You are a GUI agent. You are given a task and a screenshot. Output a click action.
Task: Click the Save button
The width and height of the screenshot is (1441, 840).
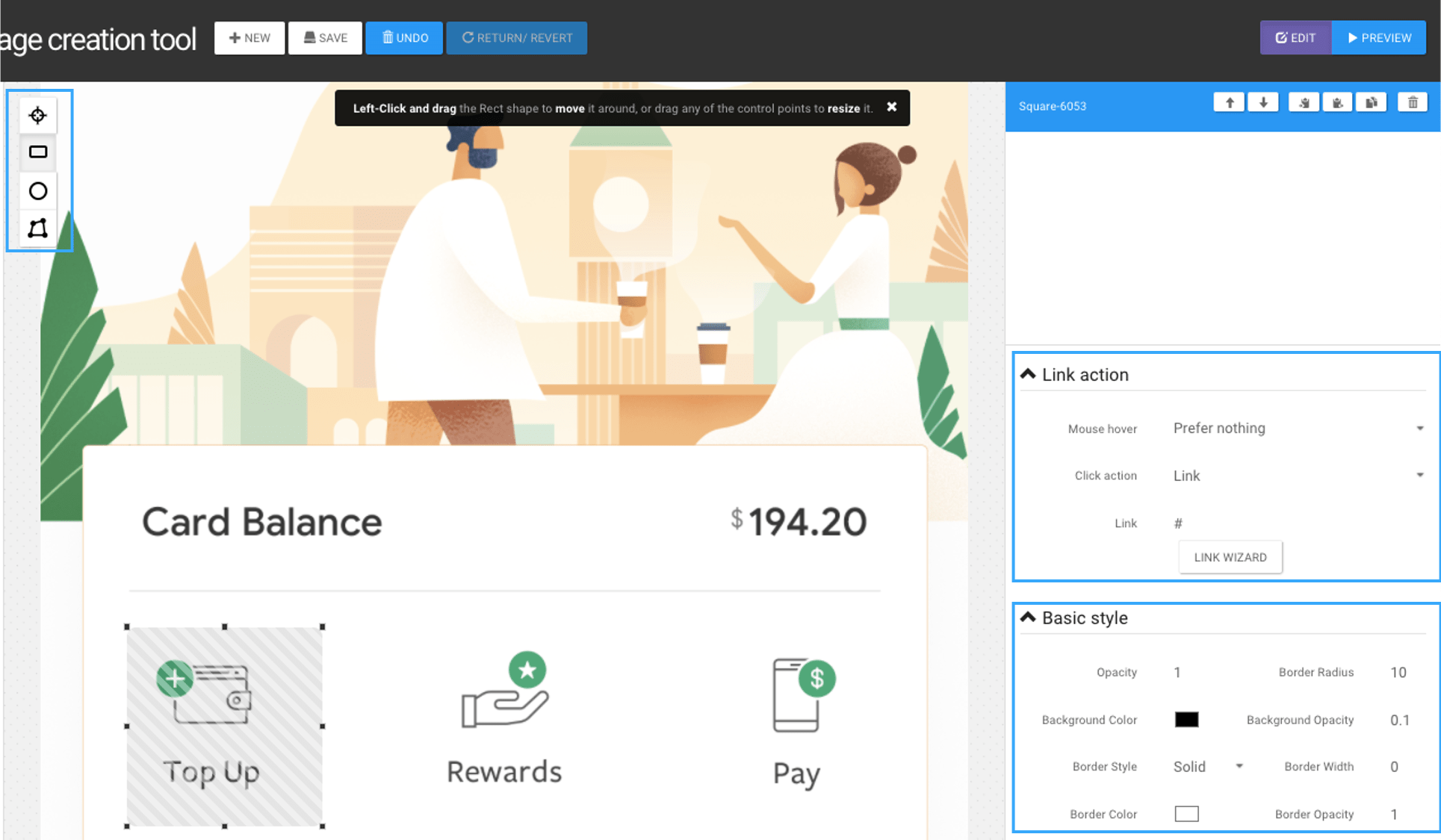click(x=325, y=37)
